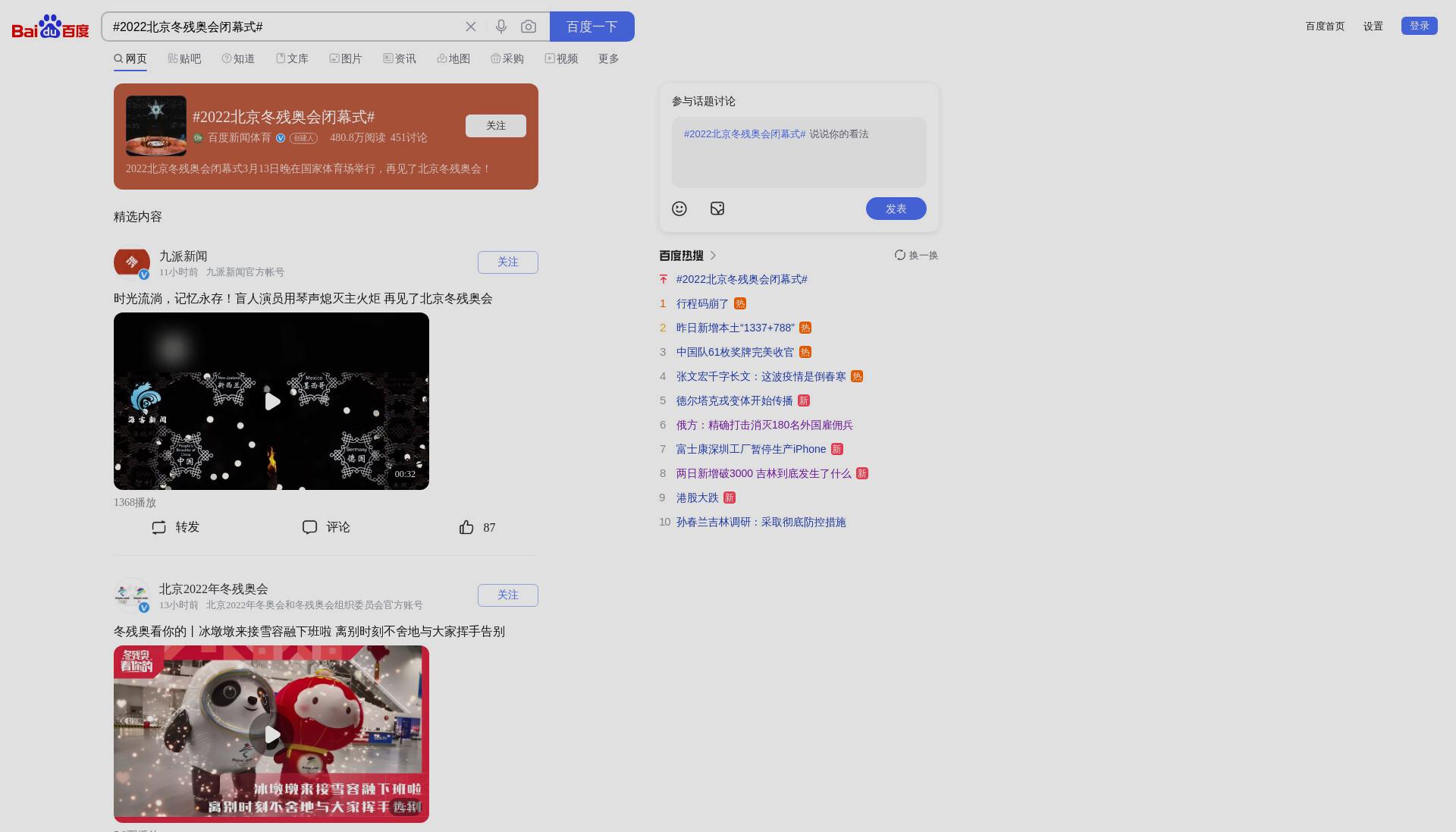Open hot search 孙春兰吉林调研

click(x=761, y=523)
